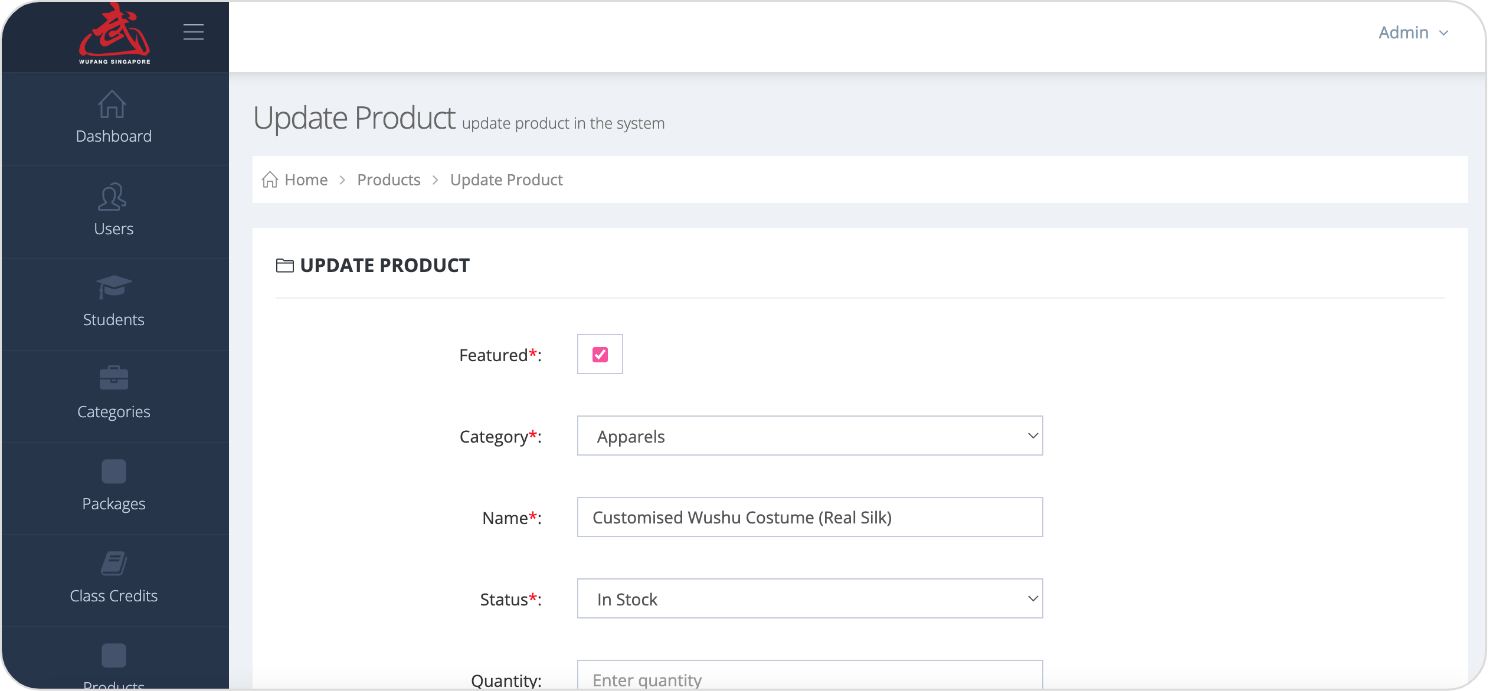Open Users via people icon
This screenshot has height=691, width=1488.
click(113, 196)
